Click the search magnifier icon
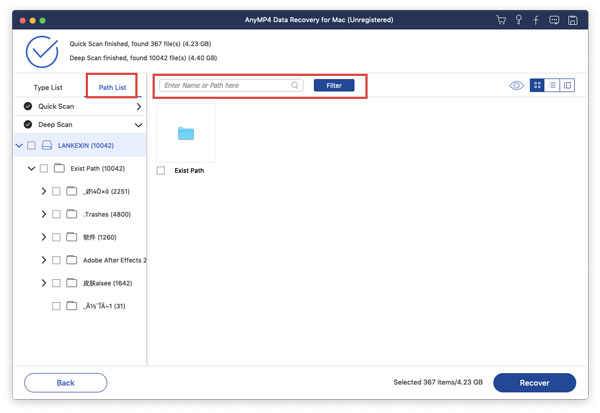Viewport: 600px width, 413px height. [295, 85]
